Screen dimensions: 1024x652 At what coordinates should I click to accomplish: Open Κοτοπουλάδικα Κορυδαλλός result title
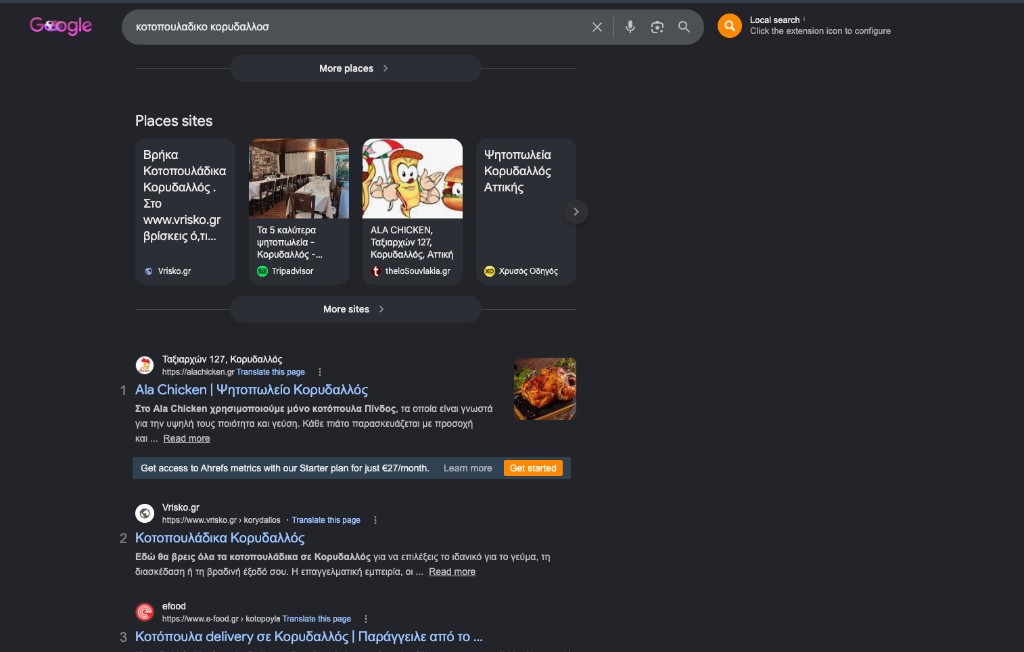pos(219,538)
